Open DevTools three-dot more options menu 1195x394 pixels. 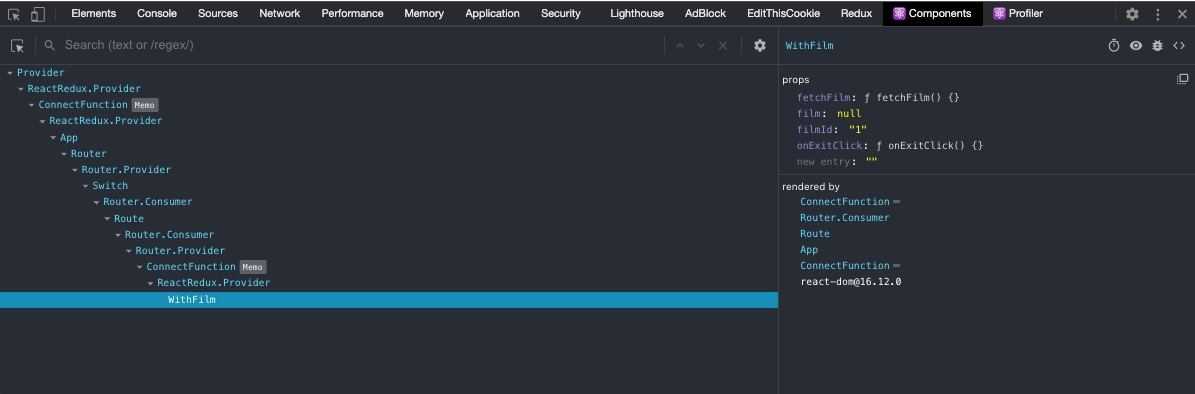point(1158,14)
